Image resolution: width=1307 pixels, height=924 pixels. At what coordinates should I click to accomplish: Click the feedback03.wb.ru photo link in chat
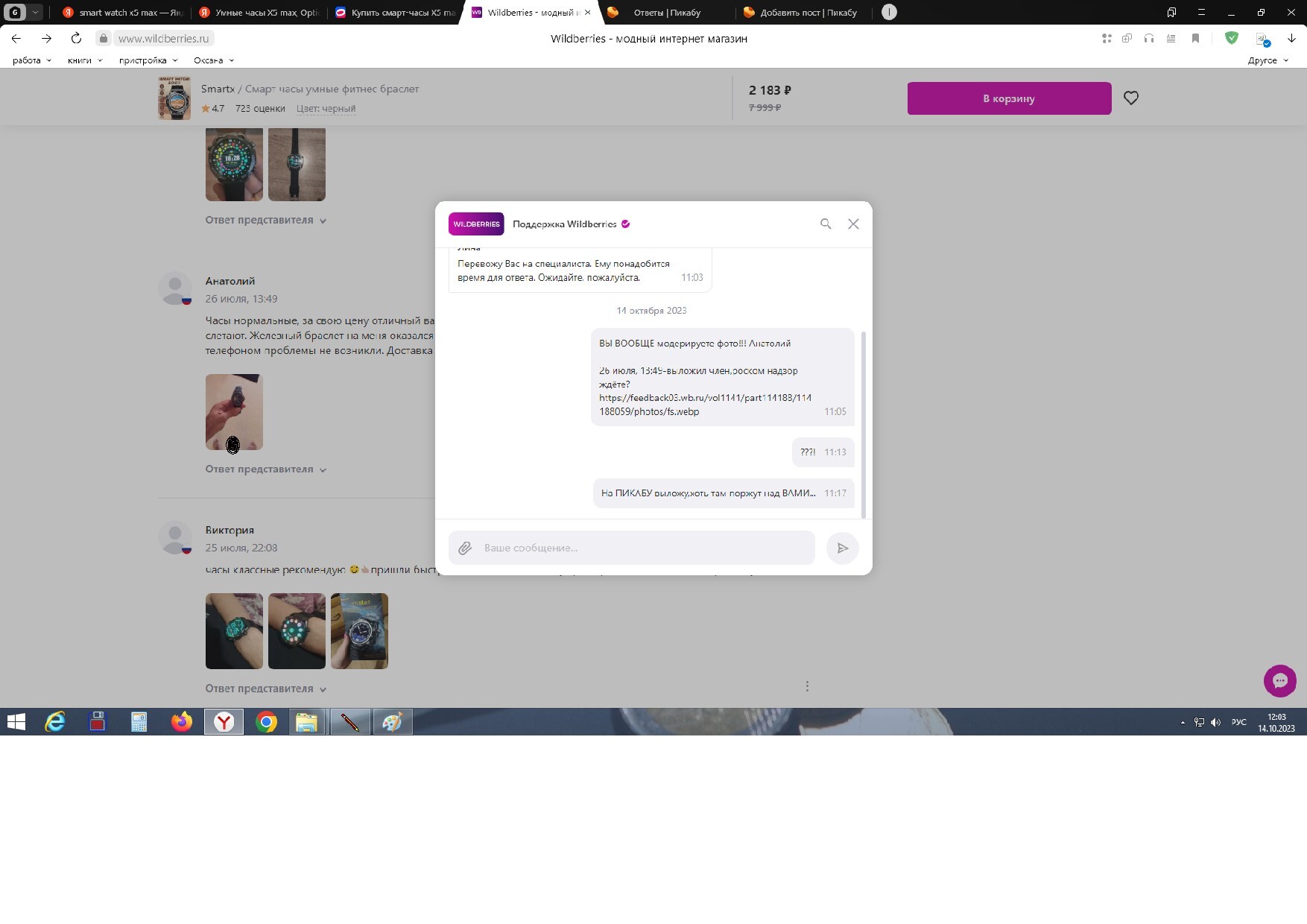click(x=705, y=405)
